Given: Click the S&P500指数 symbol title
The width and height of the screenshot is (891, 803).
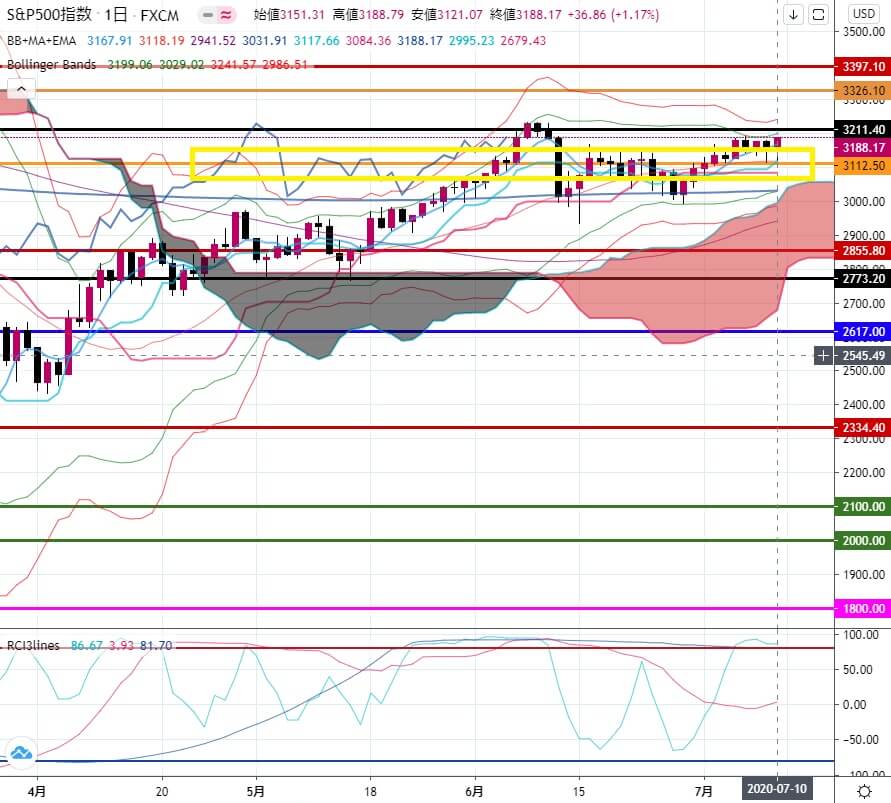Looking at the screenshot, I should pos(49,14).
